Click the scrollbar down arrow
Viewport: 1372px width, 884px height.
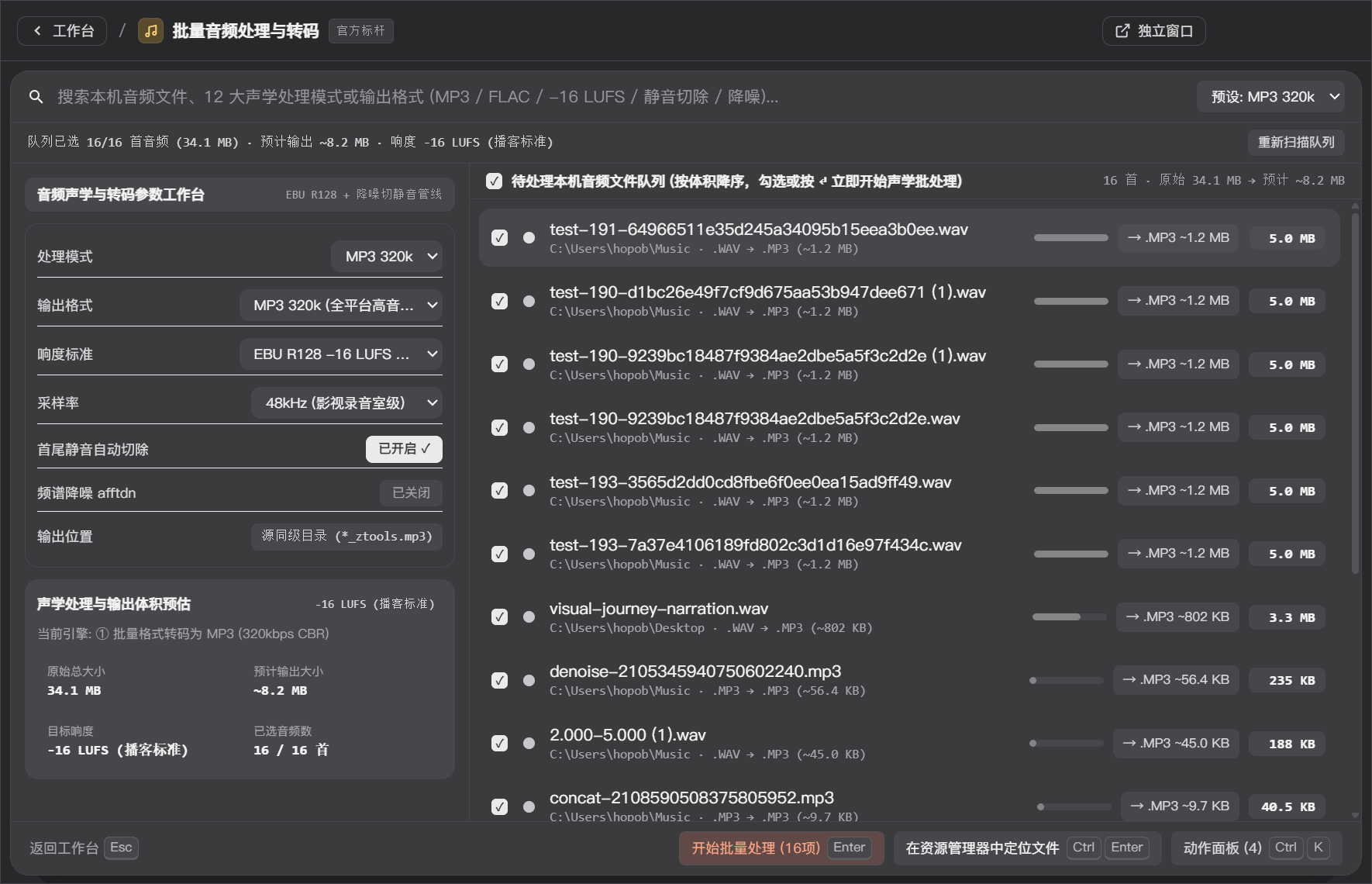coord(1355,816)
